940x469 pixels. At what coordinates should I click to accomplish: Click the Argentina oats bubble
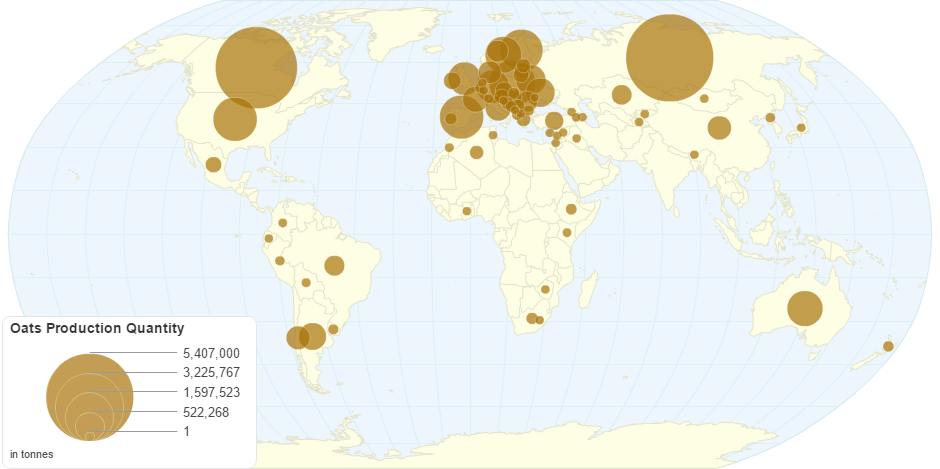pyautogui.click(x=312, y=336)
